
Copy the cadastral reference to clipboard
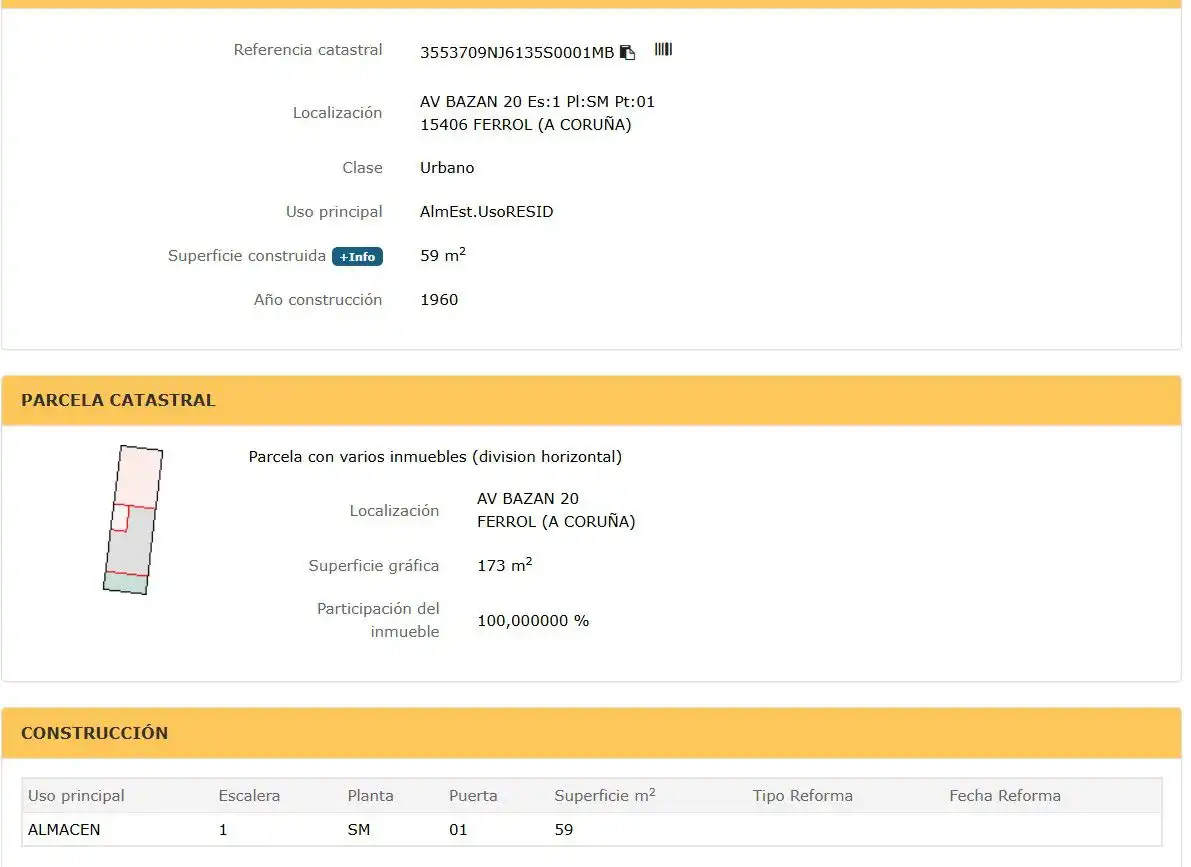coord(627,52)
